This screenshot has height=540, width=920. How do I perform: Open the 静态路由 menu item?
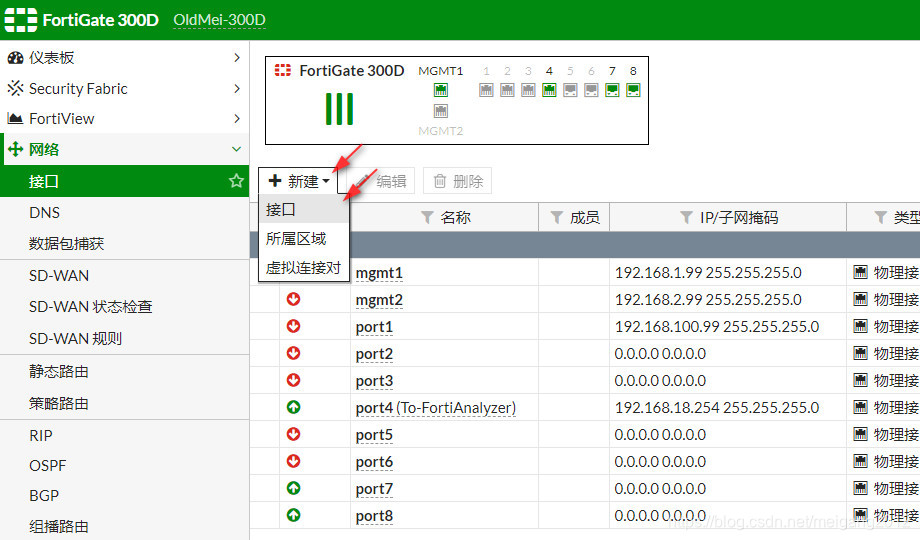point(124,371)
